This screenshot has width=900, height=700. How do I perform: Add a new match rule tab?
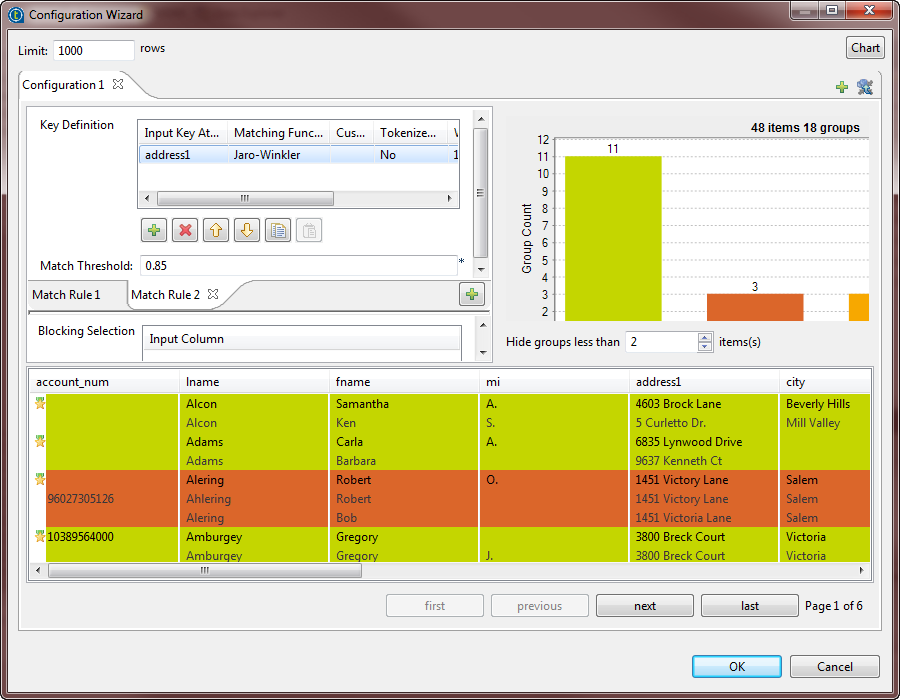coord(472,294)
